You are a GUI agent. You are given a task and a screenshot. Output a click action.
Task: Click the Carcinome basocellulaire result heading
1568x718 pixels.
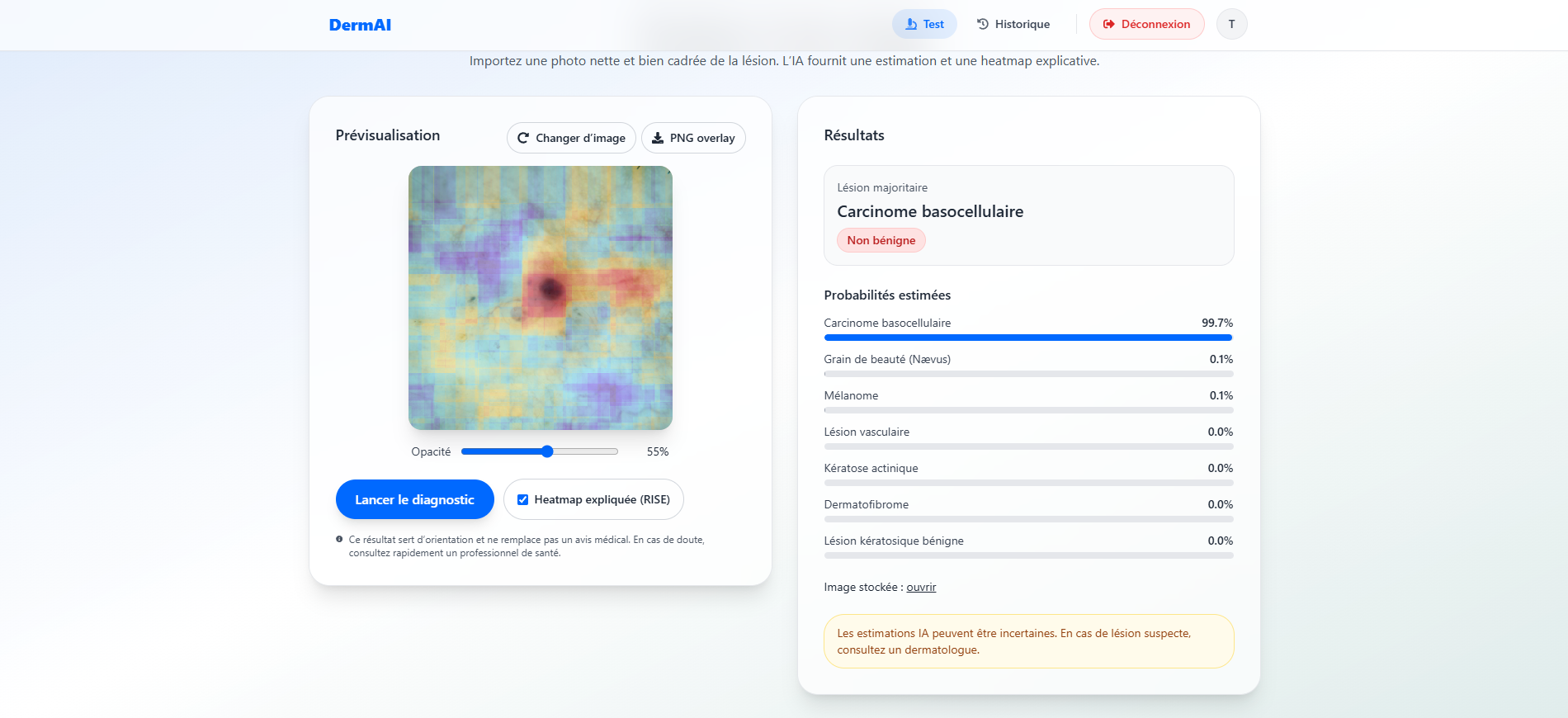(x=930, y=211)
